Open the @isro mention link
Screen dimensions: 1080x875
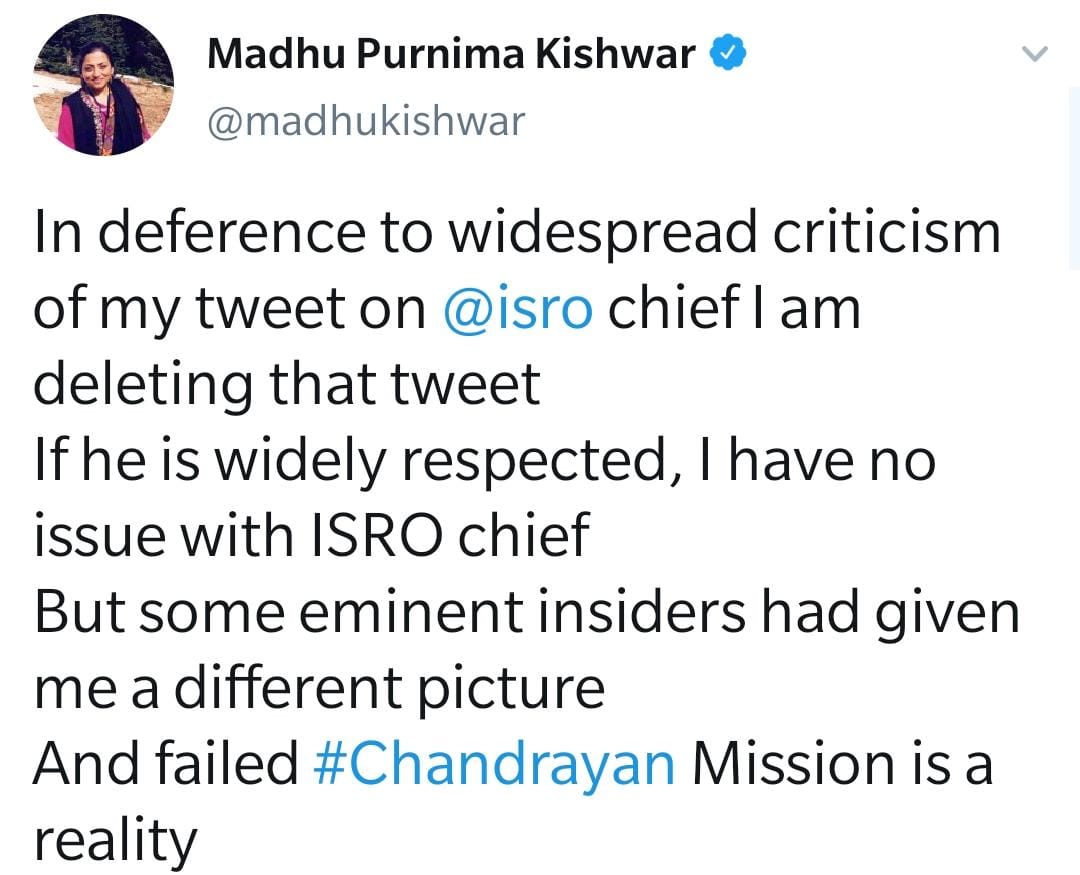point(518,311)
